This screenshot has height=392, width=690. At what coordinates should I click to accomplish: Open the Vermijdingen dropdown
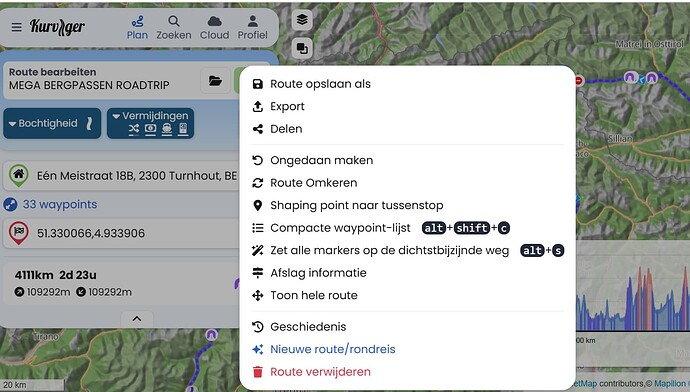[x=150, y=124]
